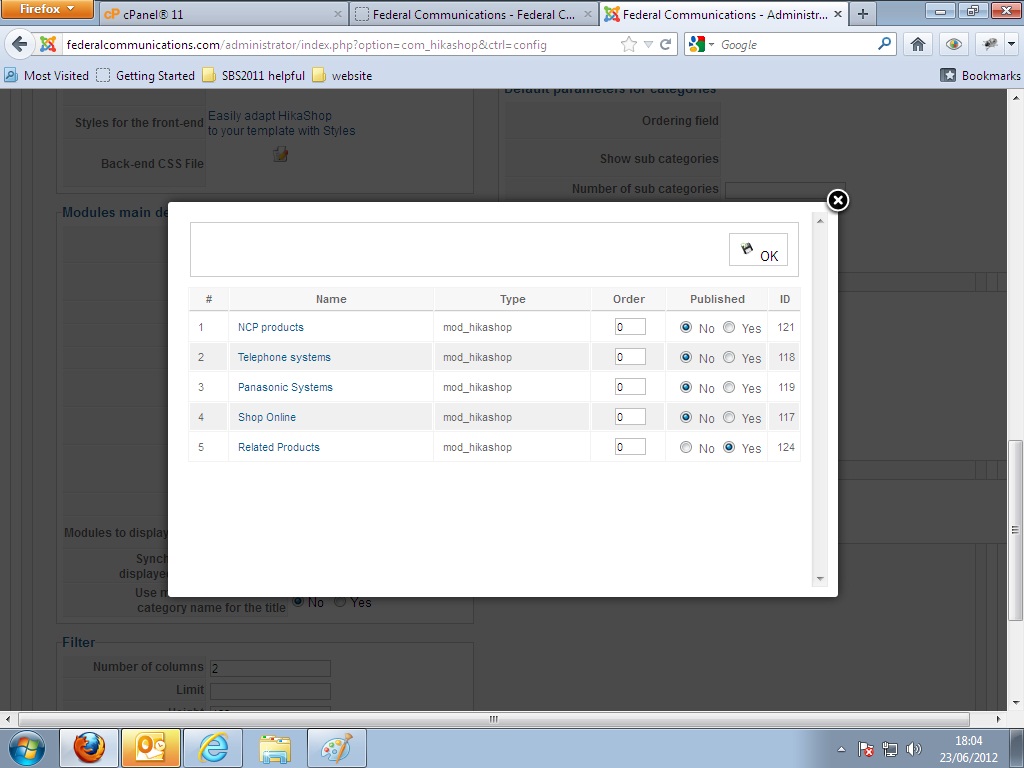Click the search magnifier icon

(884, 44)
